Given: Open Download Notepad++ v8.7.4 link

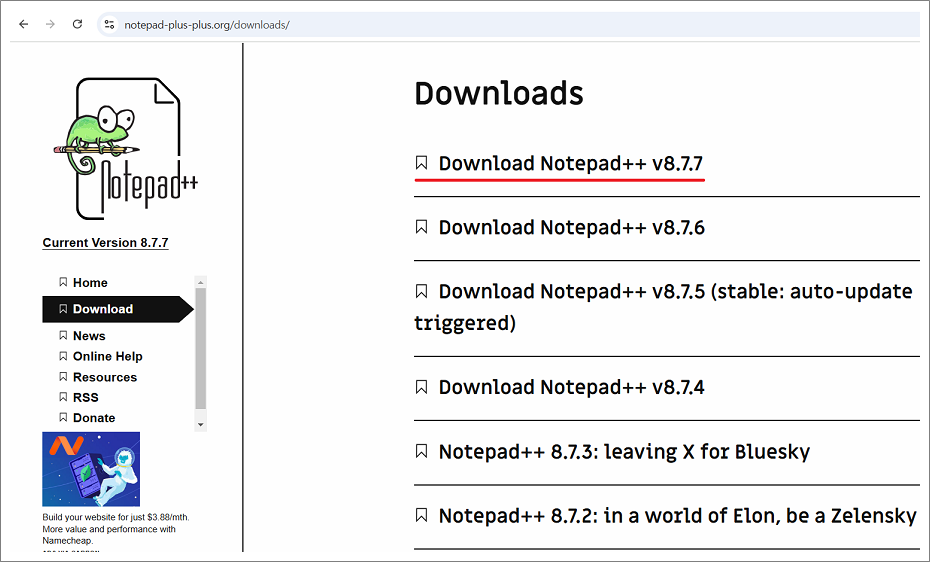Looking at the screenshot, I should click(x=571, y=387).
